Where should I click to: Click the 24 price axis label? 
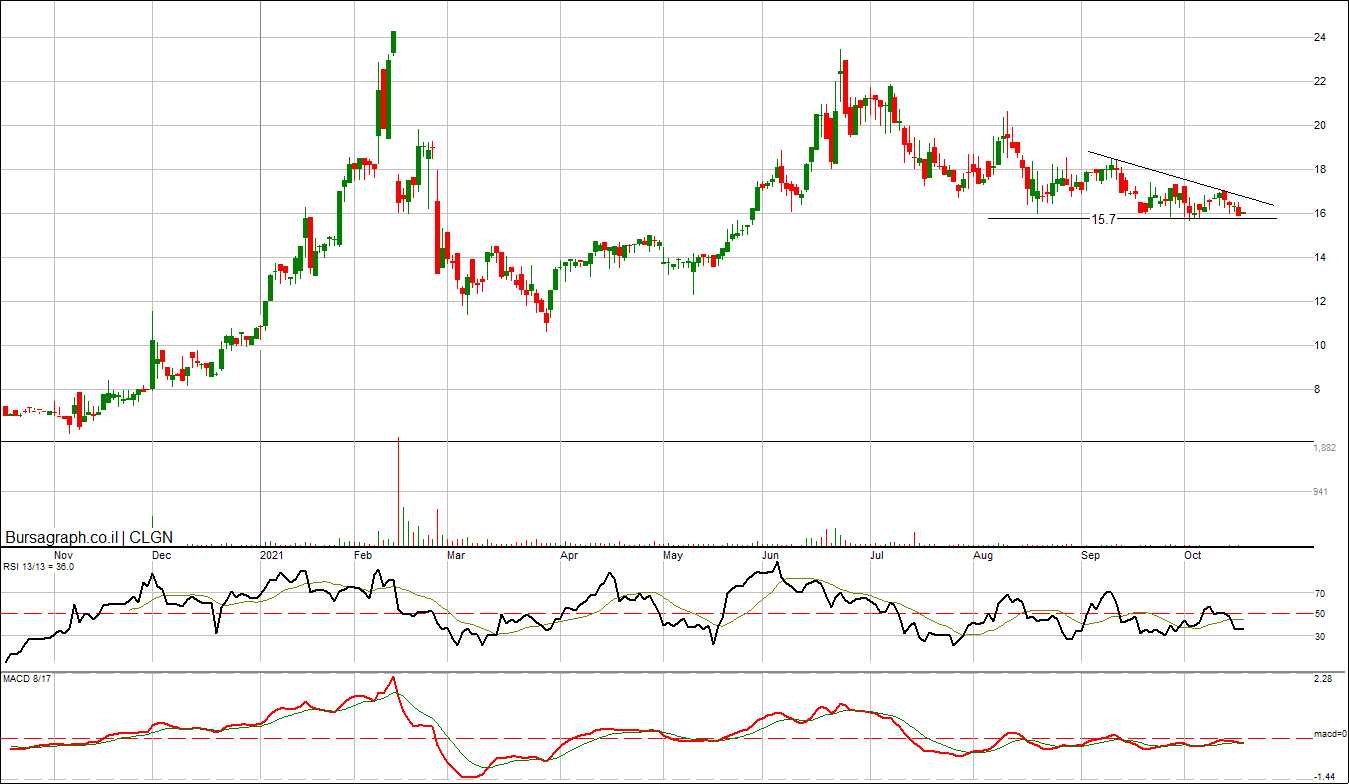point(1319,38)
